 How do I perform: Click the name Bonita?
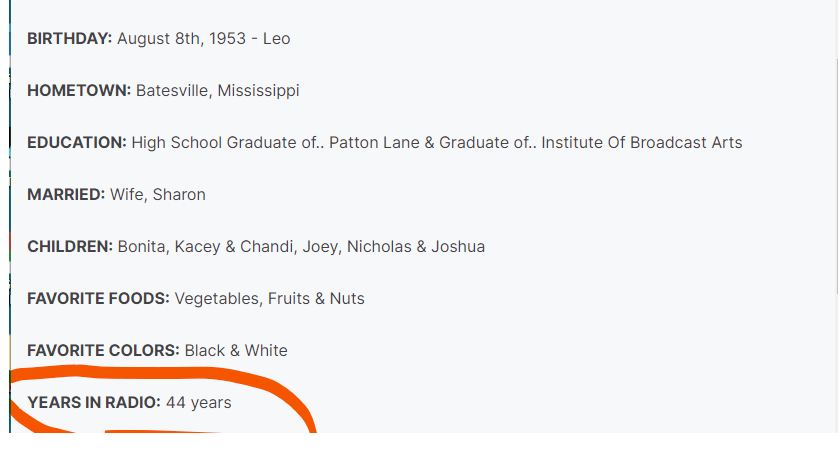[x=141, y=247]
